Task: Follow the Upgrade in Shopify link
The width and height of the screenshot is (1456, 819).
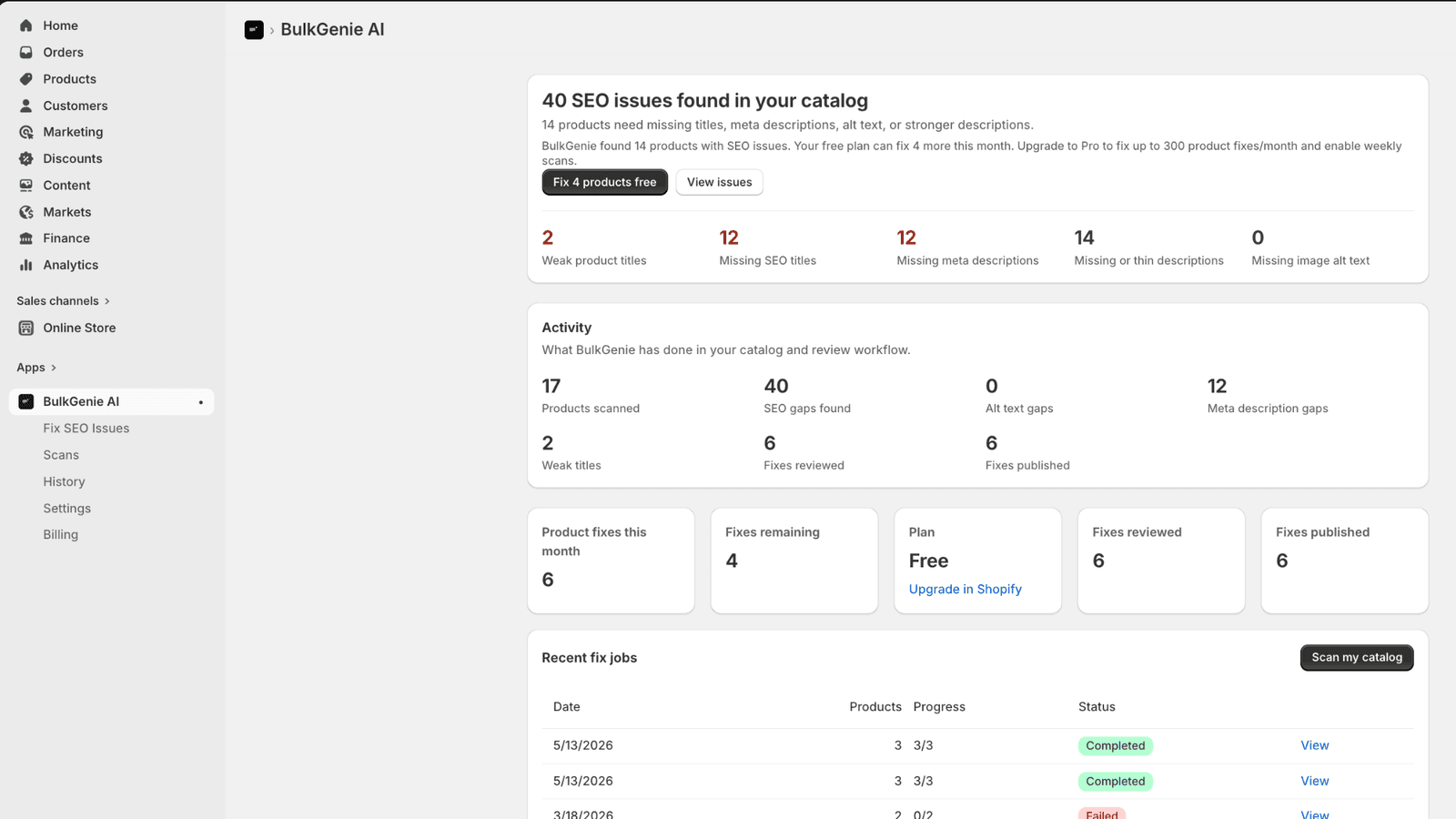Action: (x=966, y=590)
